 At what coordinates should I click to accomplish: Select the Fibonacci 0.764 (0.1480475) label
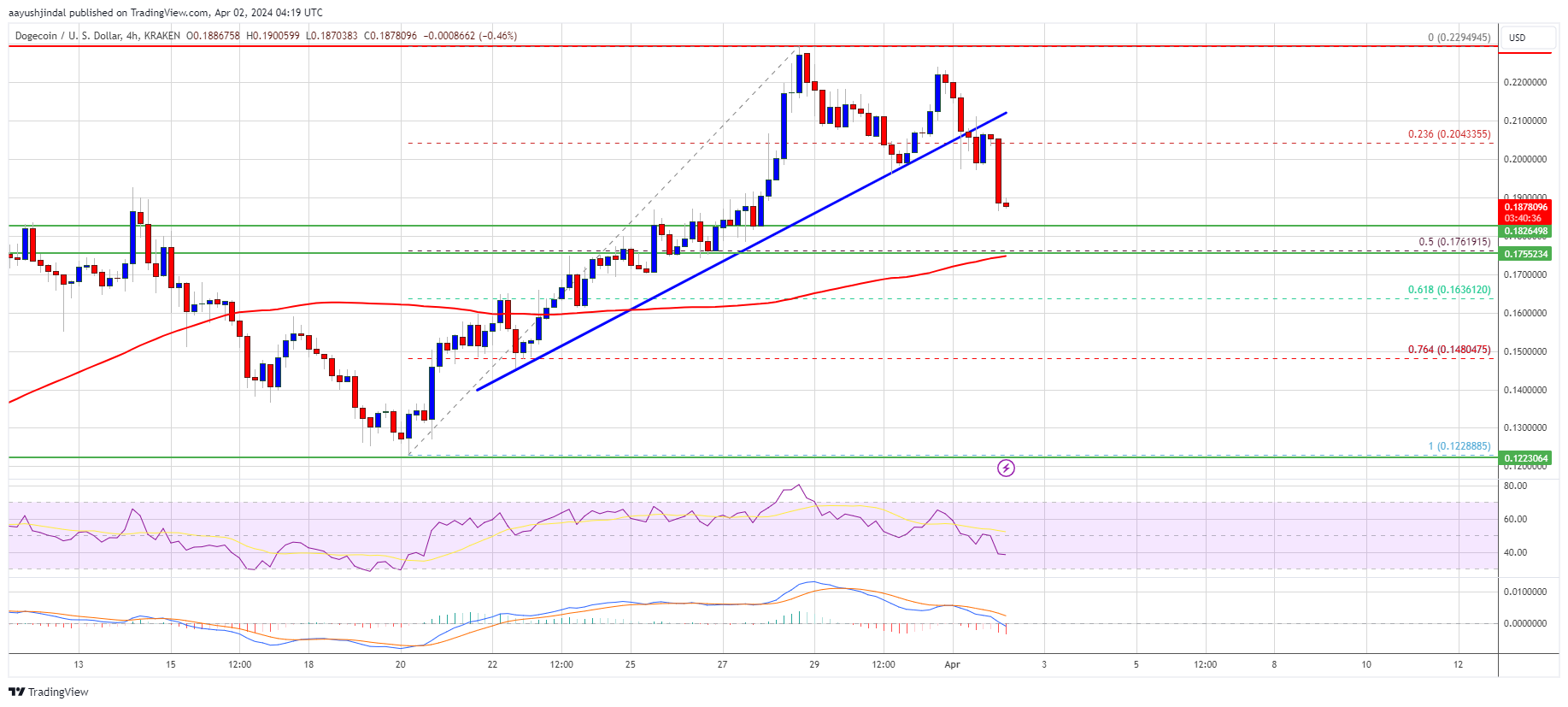[x=1449, y=350]
